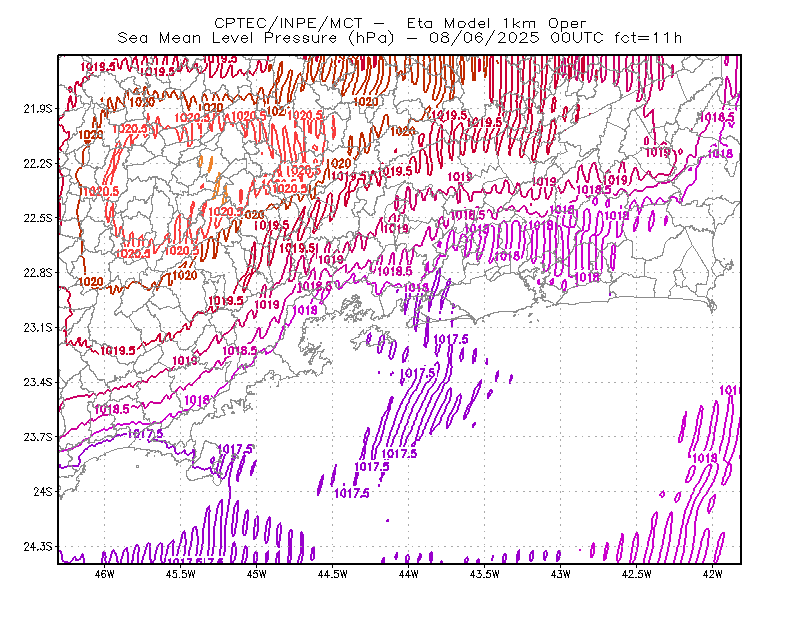Click the longitude label '45W'
800x618 pixels.
coord(257,574)
